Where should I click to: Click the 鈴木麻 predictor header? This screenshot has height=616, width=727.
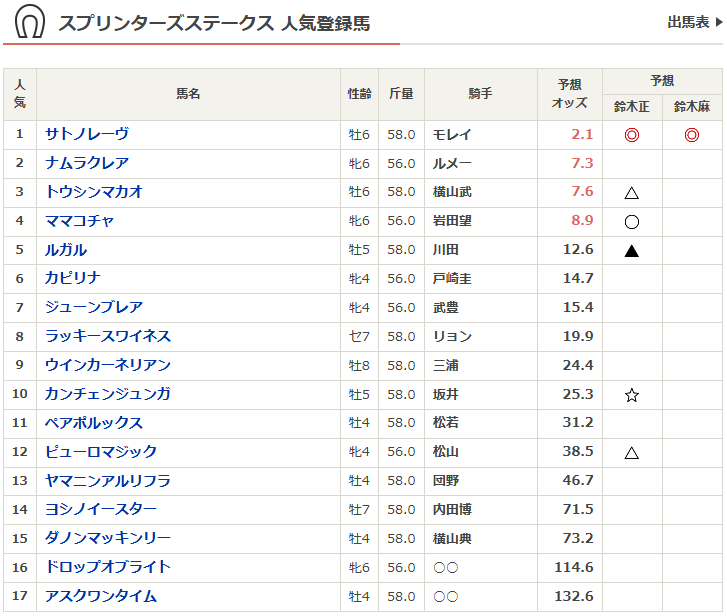[691, 107]
